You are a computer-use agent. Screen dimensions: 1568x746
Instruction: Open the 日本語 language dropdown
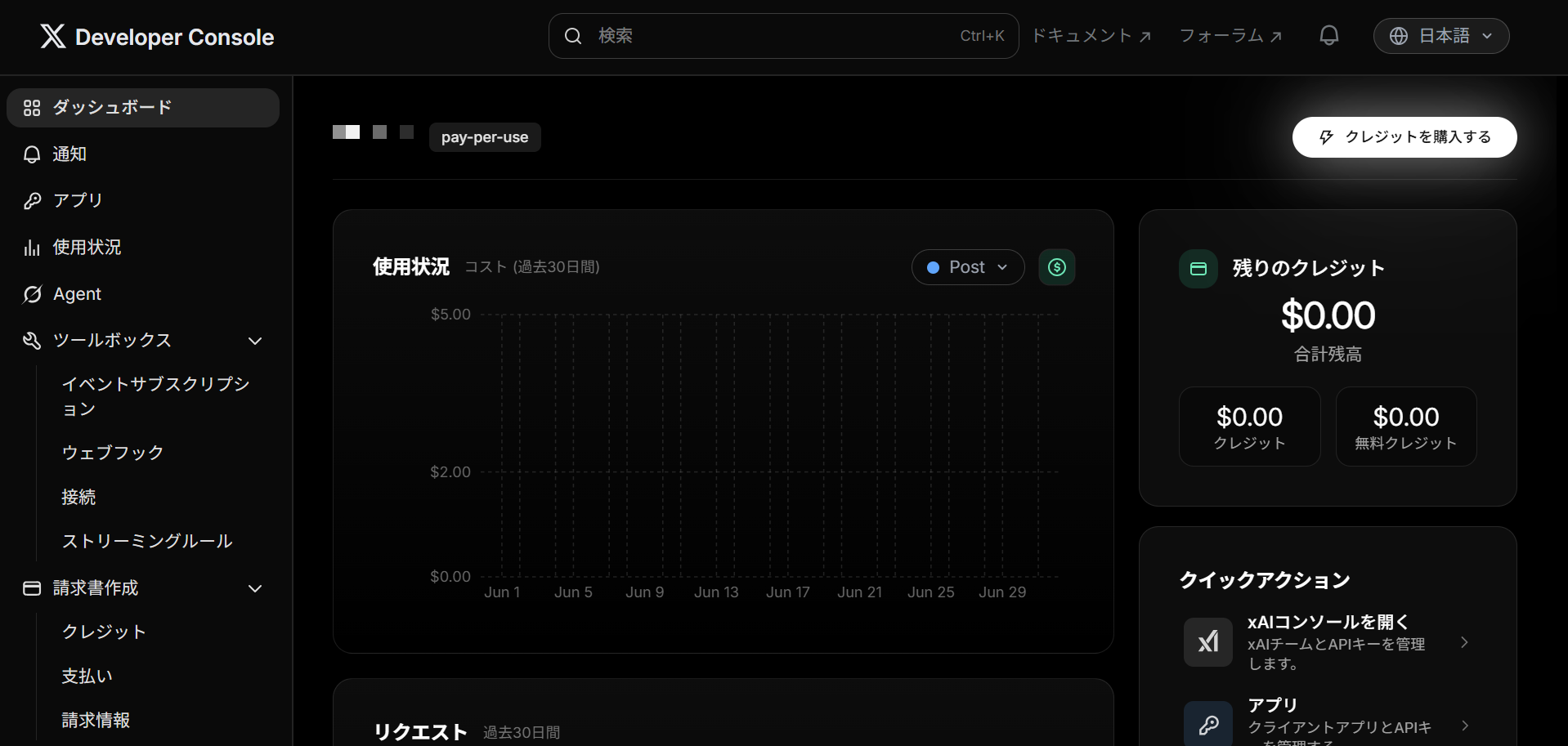1441,36
